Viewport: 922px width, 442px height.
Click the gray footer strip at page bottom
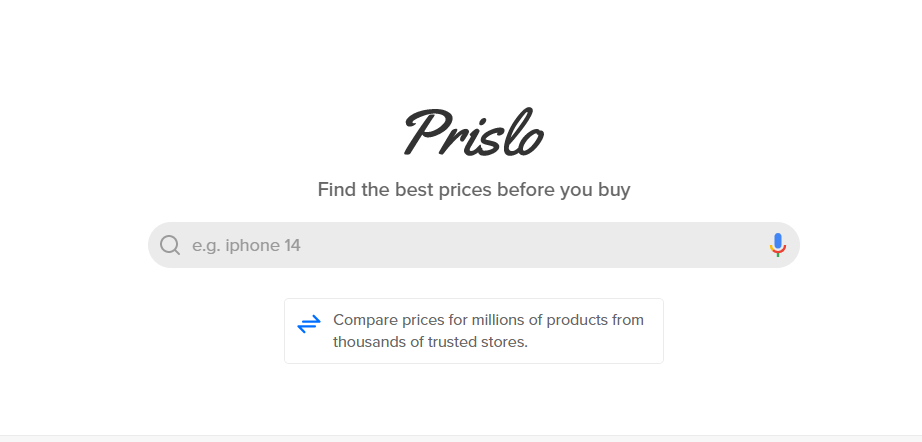point(461,438)
